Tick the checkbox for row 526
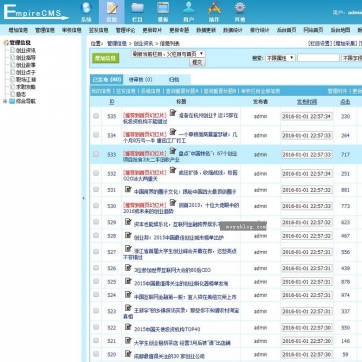This screenshot has height=362, width=362. (x=96, y=268)
